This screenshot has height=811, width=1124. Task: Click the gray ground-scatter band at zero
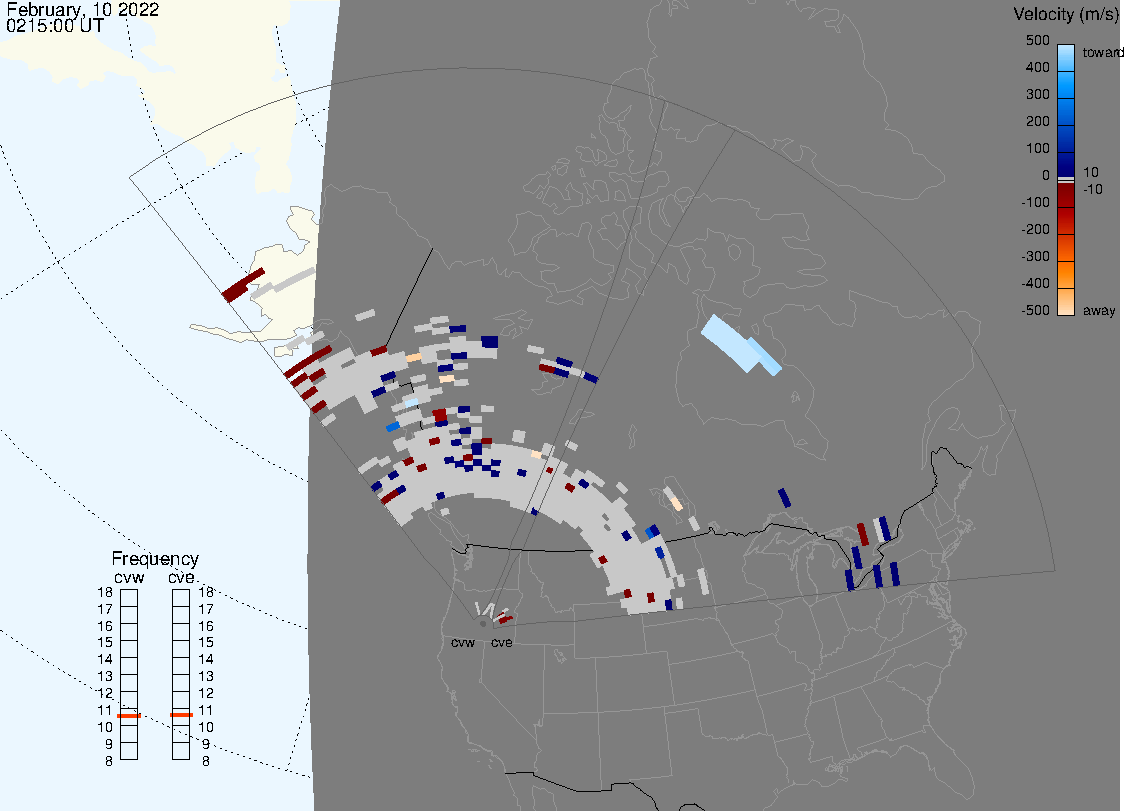point(1066,179)
